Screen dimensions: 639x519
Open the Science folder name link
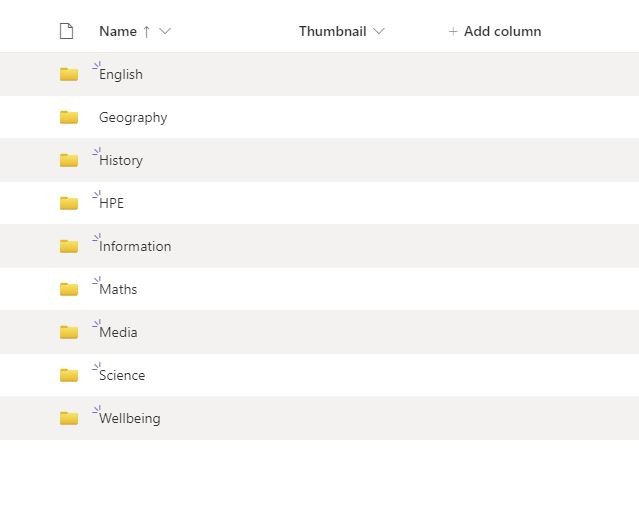[x=122, y=375]
